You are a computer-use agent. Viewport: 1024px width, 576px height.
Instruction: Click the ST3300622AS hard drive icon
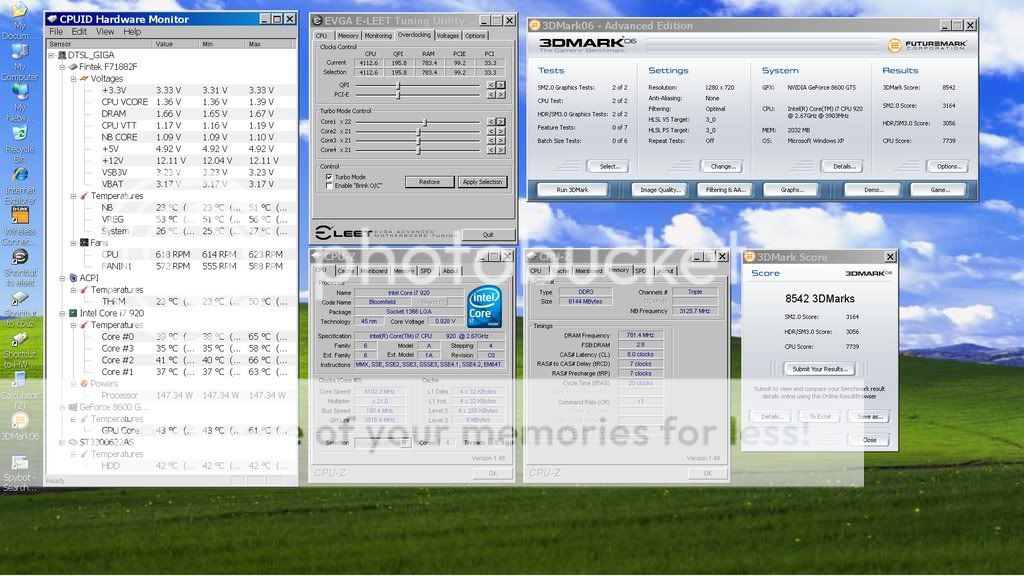73,442
